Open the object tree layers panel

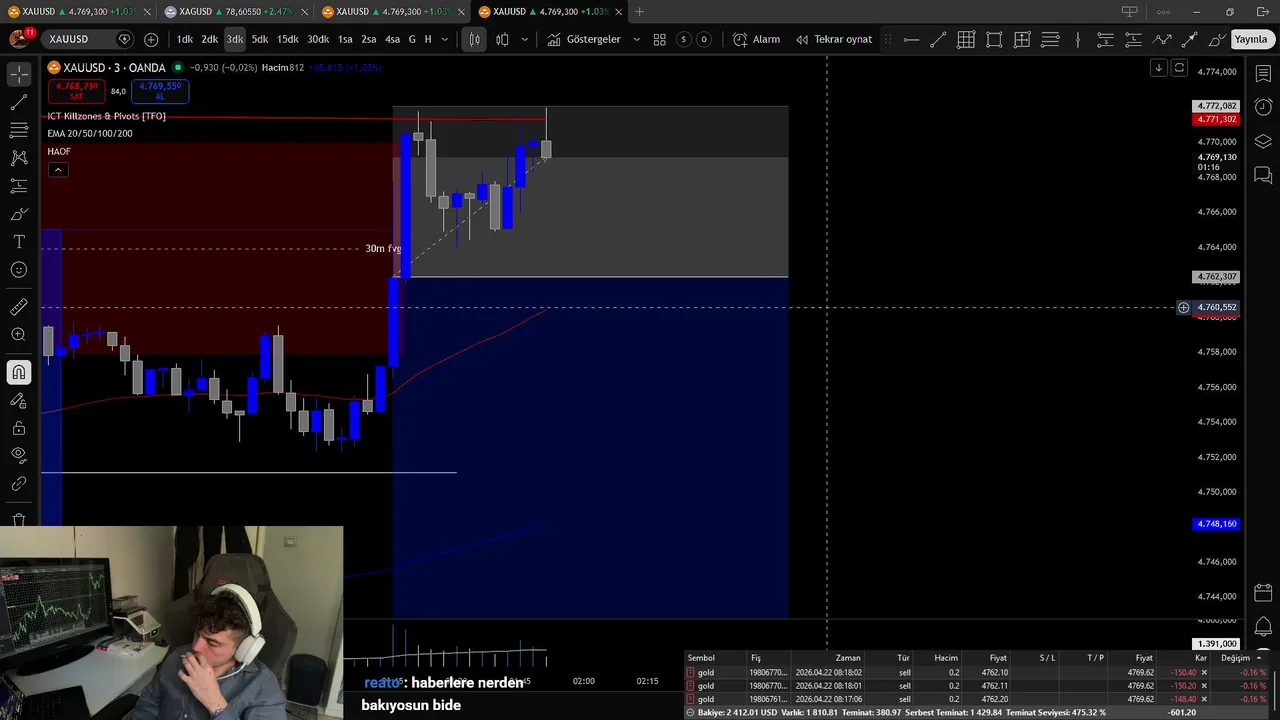(x=1263, y=141)
